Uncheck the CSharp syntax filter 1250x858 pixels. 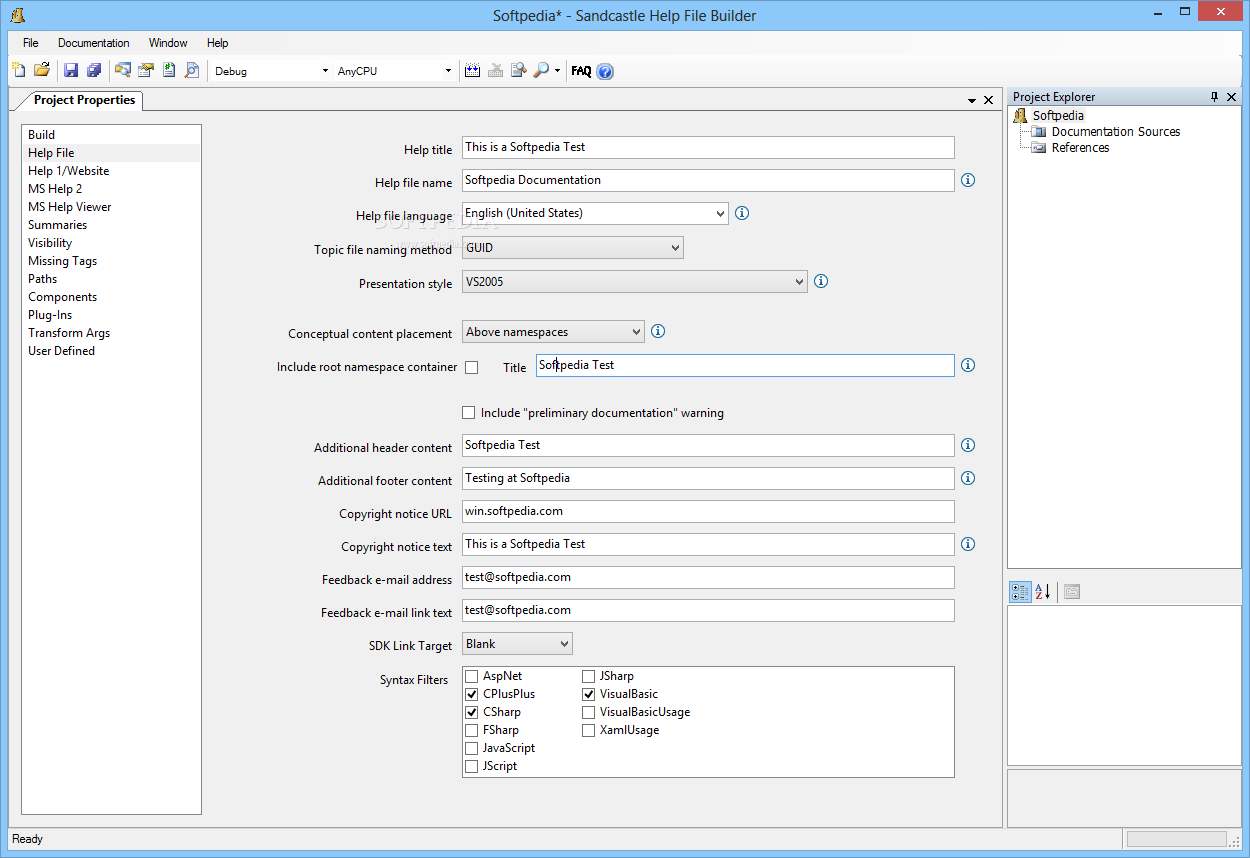tap(472, 712)
